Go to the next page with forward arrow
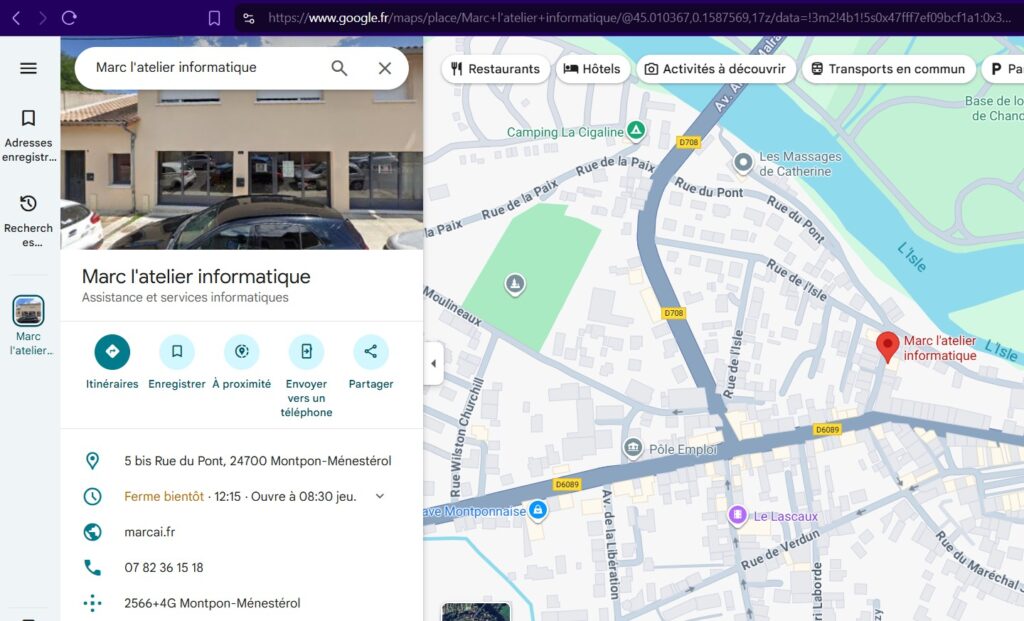The width and height of the screenshot is (1024, 621). (x=43, y=18)
